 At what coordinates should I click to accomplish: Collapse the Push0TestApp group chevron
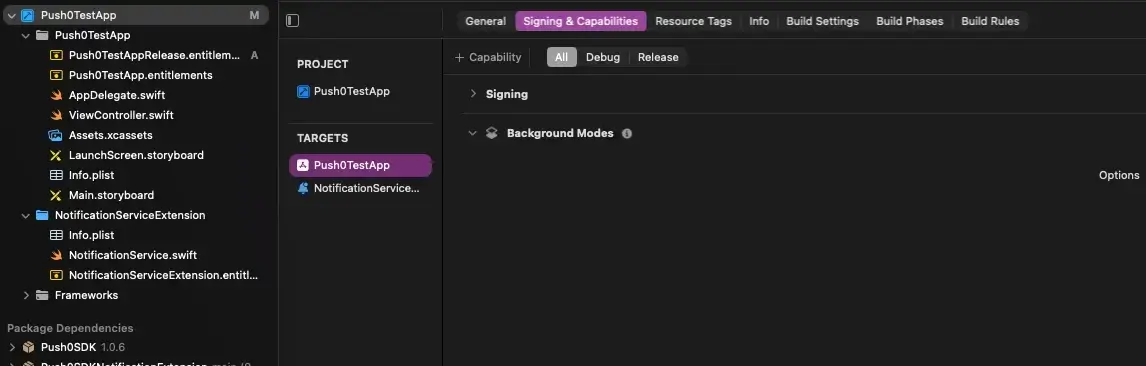[26, 35]
